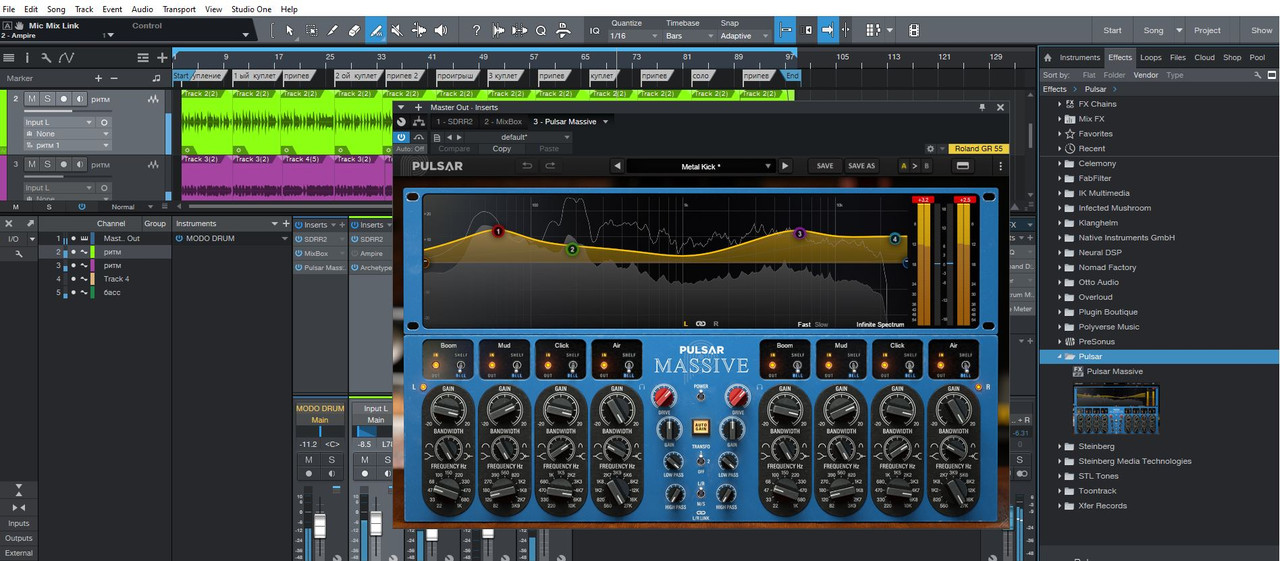1280x561 pixels.
Task: Open the Transport menu
Action: pos(179,9)
